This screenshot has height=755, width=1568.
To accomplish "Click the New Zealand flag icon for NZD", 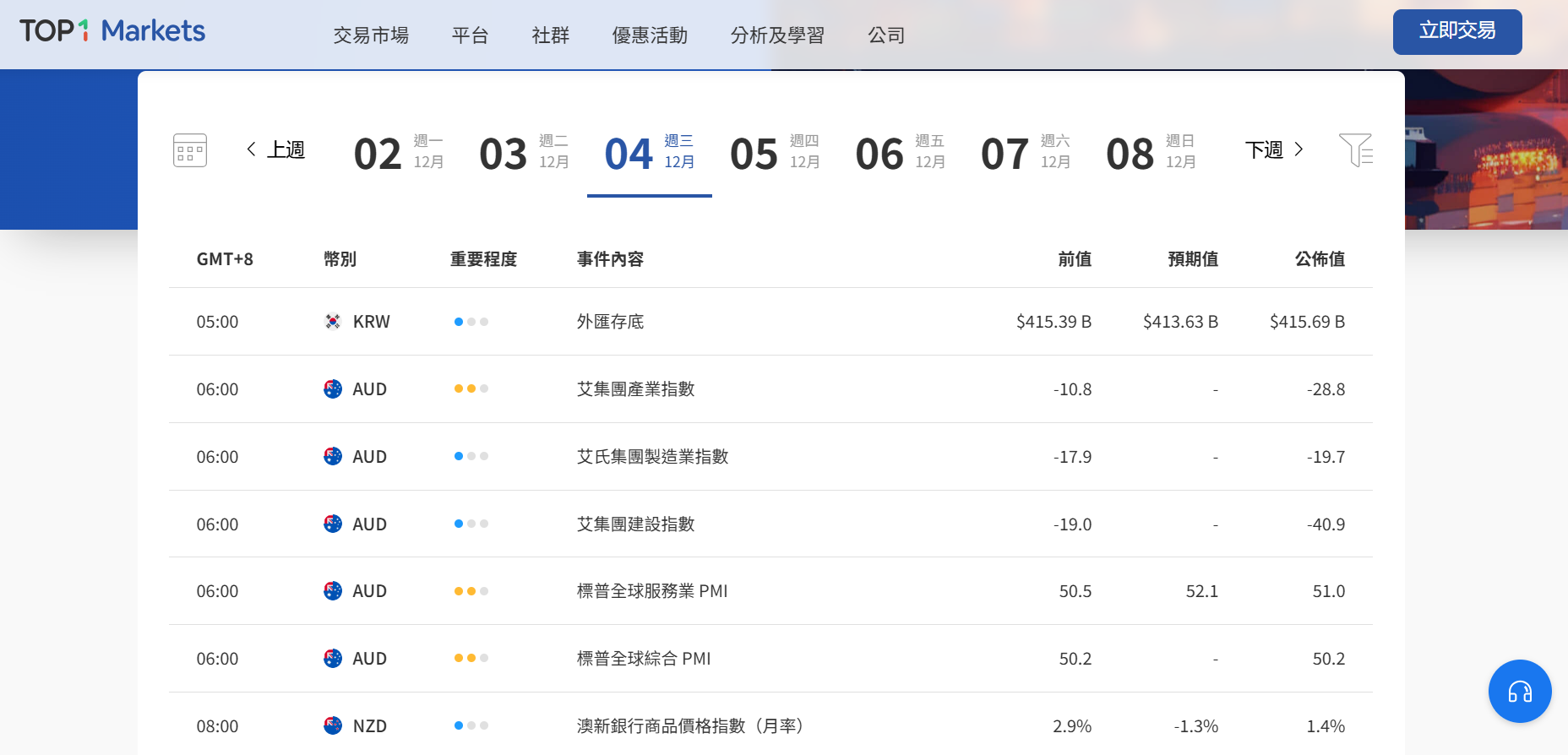I will pos(333,725).
